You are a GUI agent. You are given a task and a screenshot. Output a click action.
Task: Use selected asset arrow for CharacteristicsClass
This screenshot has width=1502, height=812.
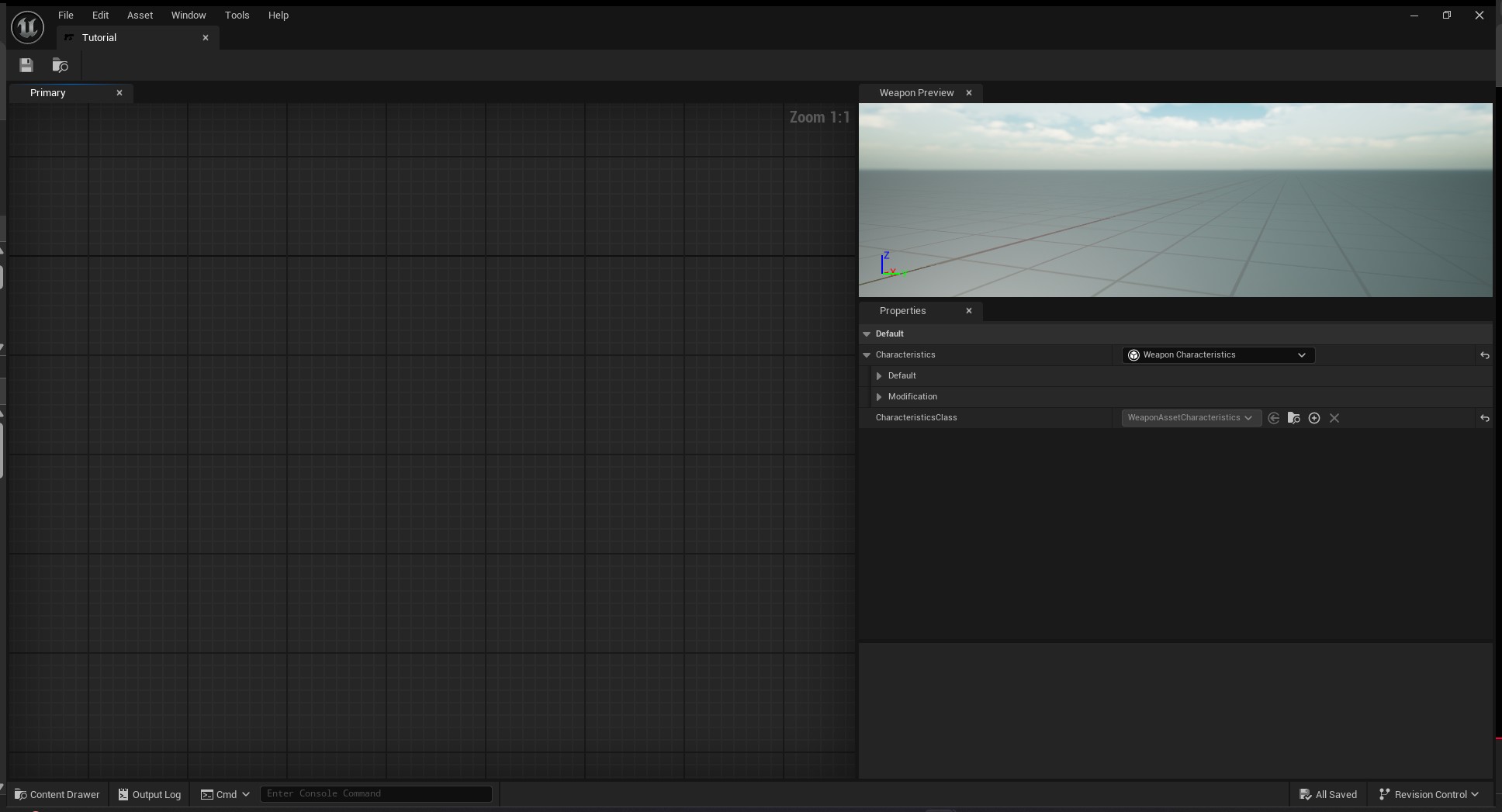[1273, 418]
